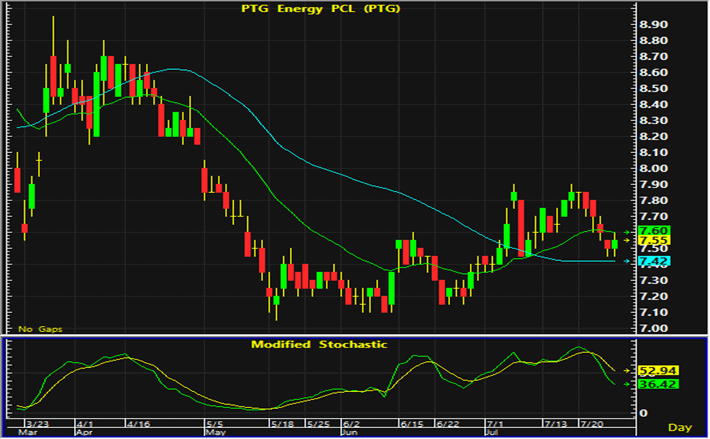Click the green 36.42 stochastic value tag

point(658,384)
